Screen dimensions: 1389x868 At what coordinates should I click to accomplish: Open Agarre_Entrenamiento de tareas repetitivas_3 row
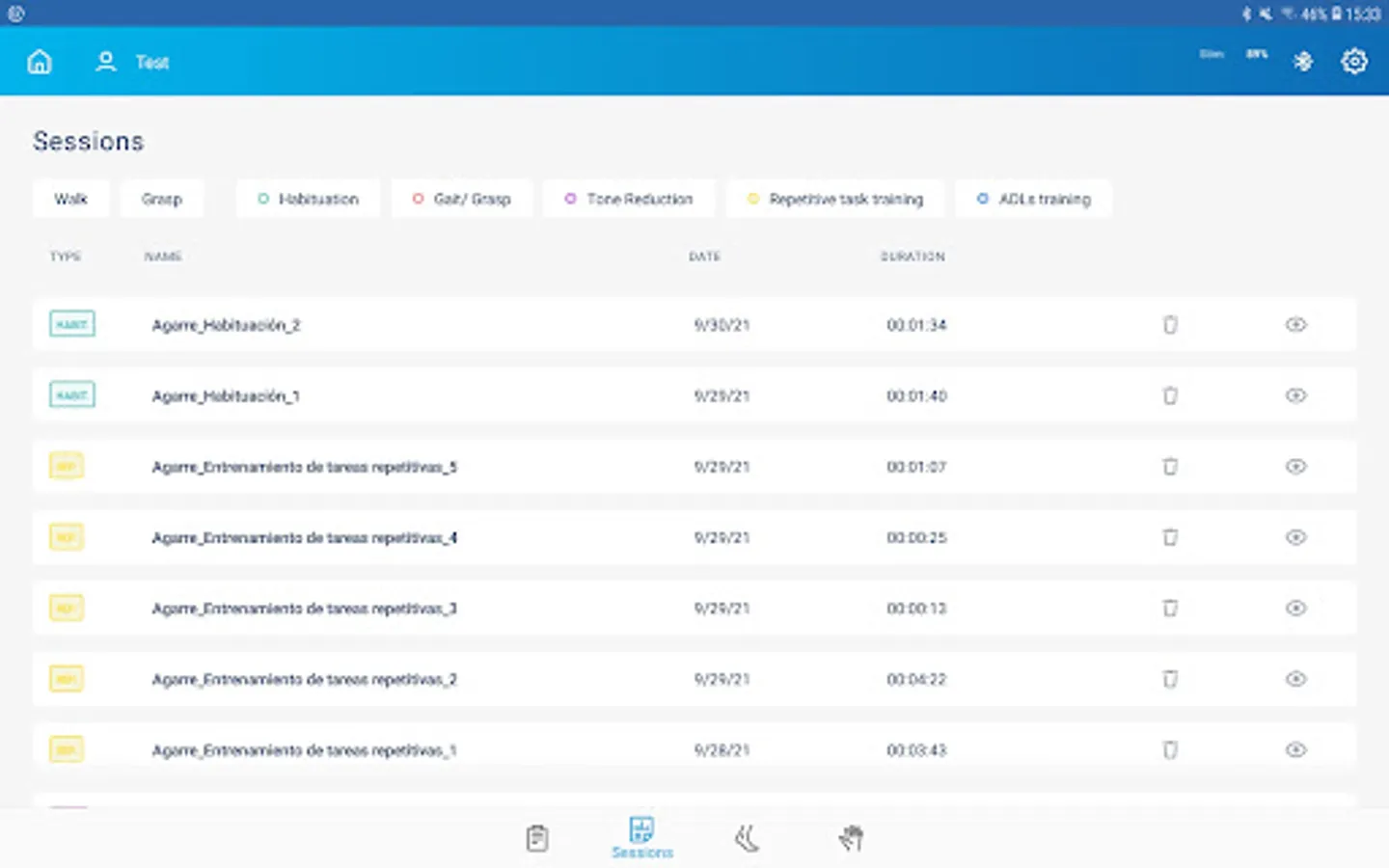694,609
